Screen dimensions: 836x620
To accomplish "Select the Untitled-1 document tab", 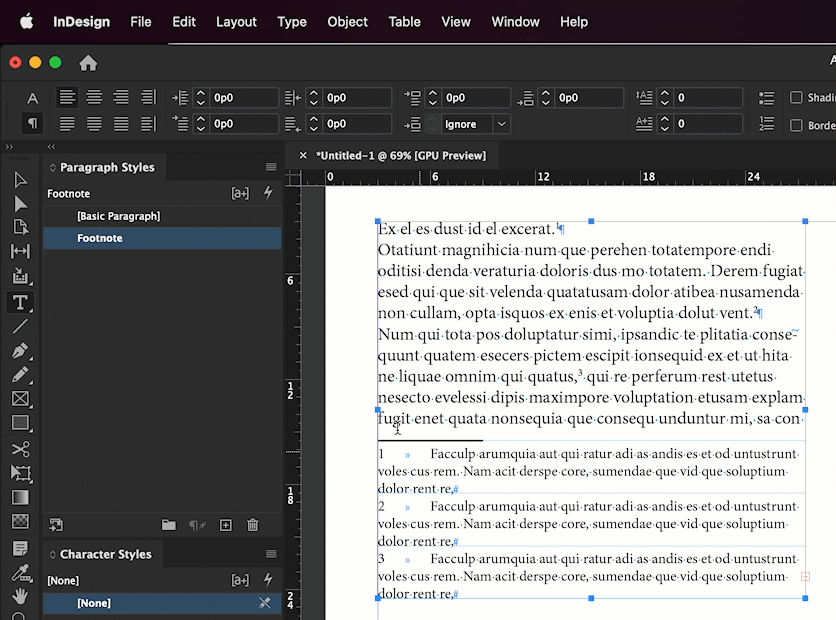I will pyautogui.click(x=401, y=156).
